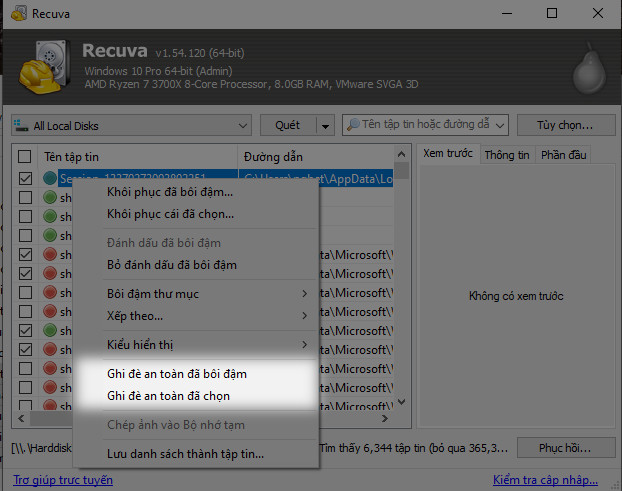The width and height of the screenshot is (622, 491).
Task: Switch to the Thông tin tab
Action: tap(506, 155)
